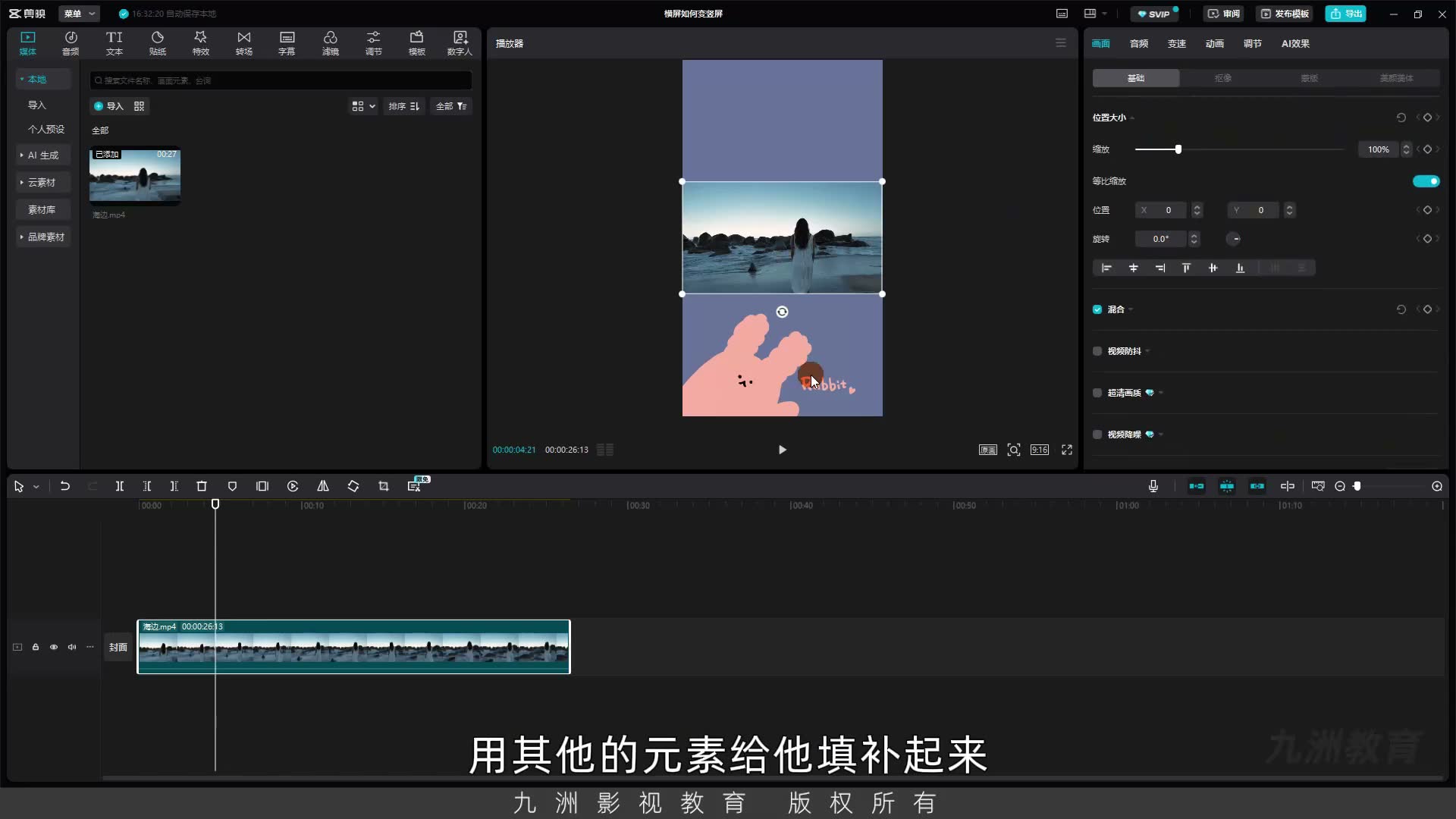Viewport: 1456px width, 819px height.
Task: Click the 封面 cover button on the track
Action: pos(118,647)
